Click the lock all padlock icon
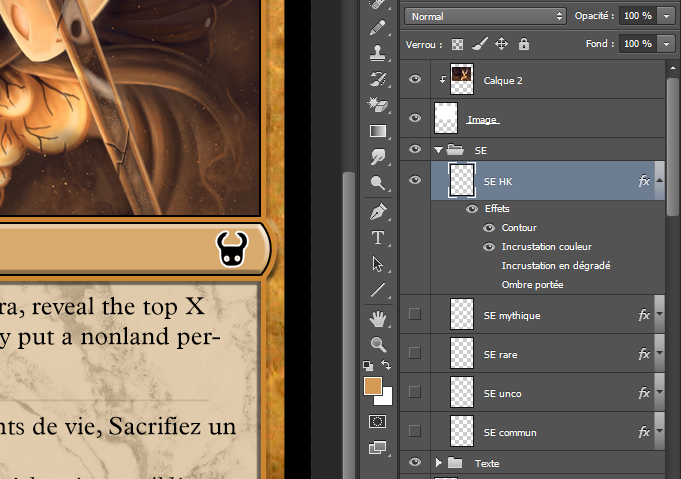This screenshot has height=479, width=681. click(x=524, y=44)
